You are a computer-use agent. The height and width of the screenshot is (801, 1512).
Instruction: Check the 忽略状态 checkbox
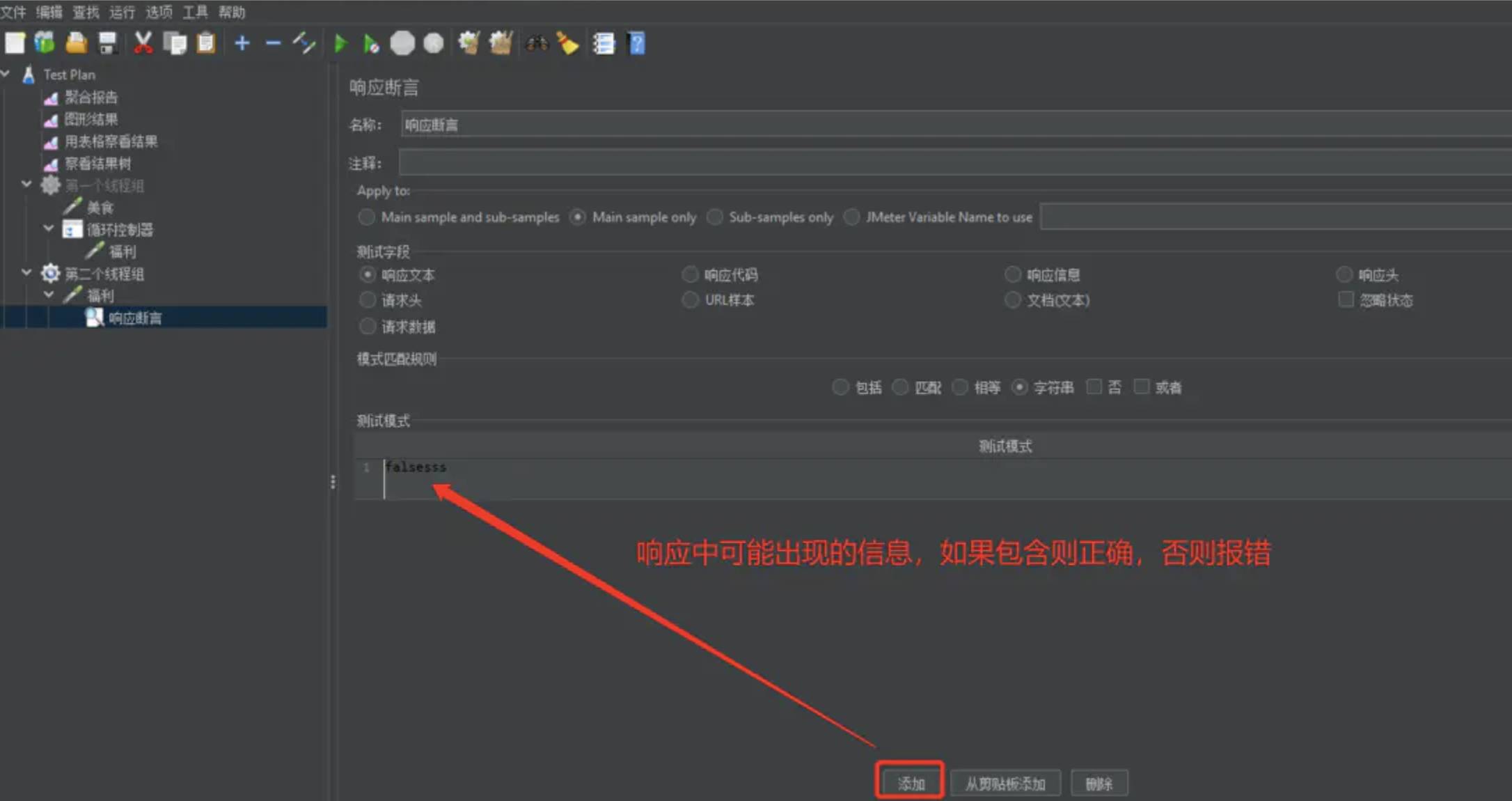click(1346, 300)
